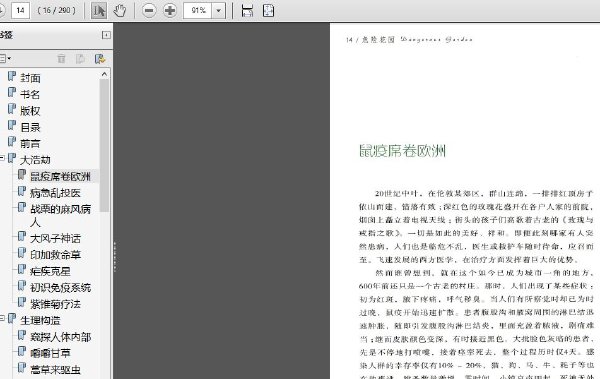Collapse the 生理构造 bookmark group
Image resolution: width=600 pixels, height=379 pixels.
click(2, 318)
